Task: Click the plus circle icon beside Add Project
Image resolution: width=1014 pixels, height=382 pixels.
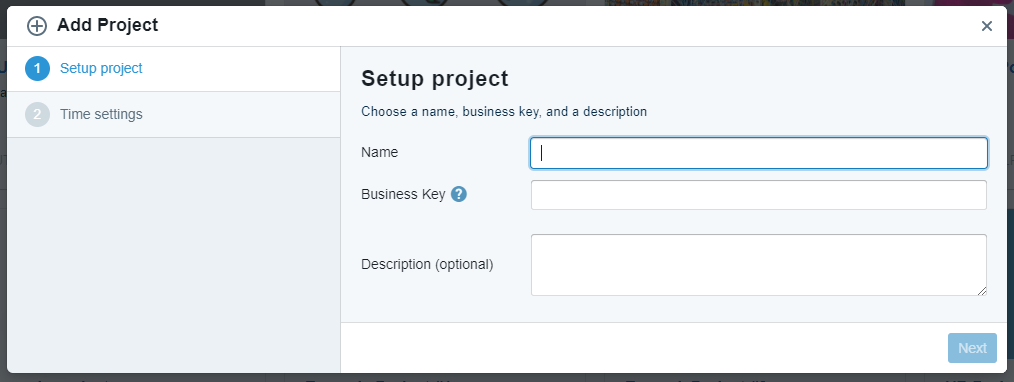Action: (37, 26)
